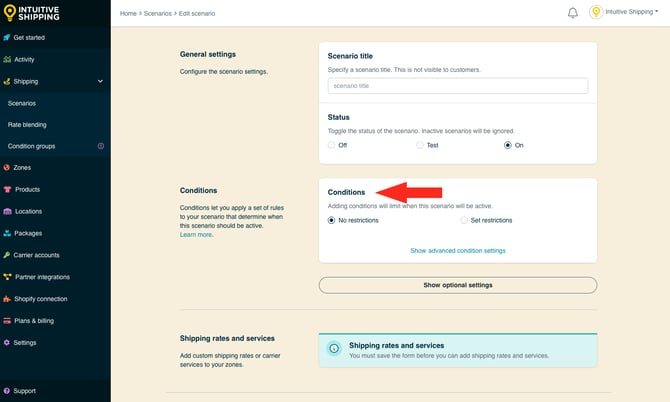Click the Settings gear icon in sidebar
The width and height of the screenshot is (670, 402).
click(7, 342)
